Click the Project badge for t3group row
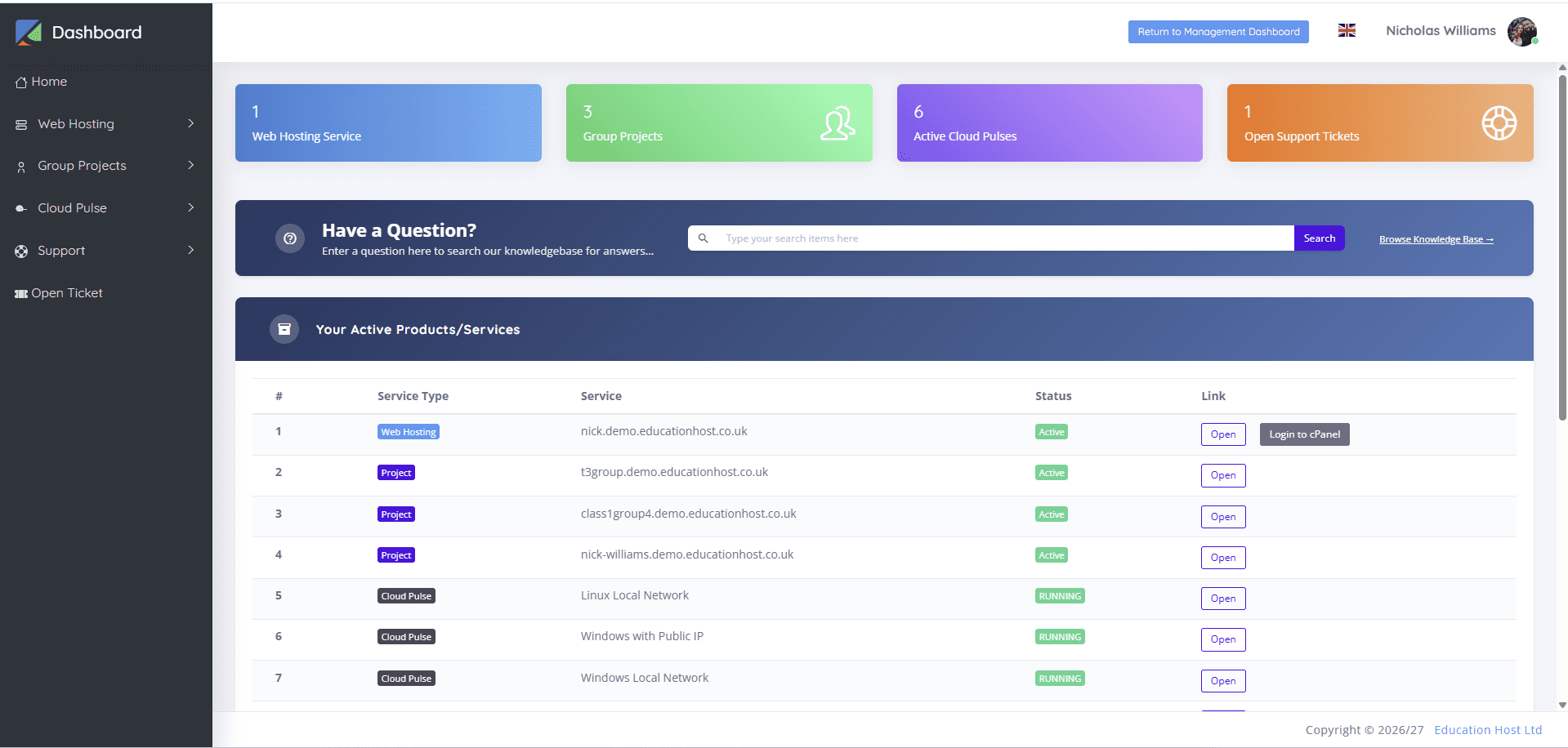 (x=396, y=473)
